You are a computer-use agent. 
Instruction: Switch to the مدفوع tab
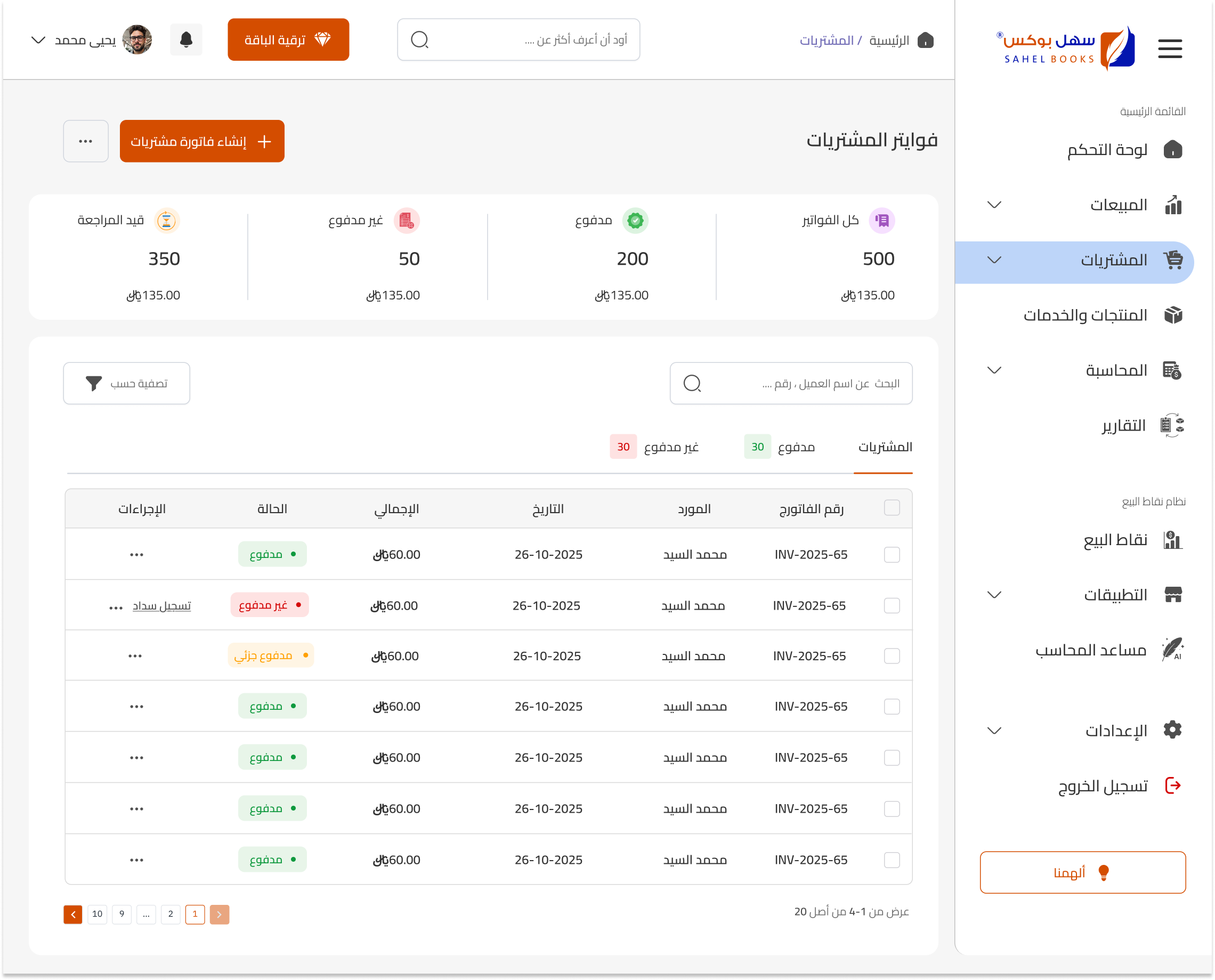[x=779, y=447]
